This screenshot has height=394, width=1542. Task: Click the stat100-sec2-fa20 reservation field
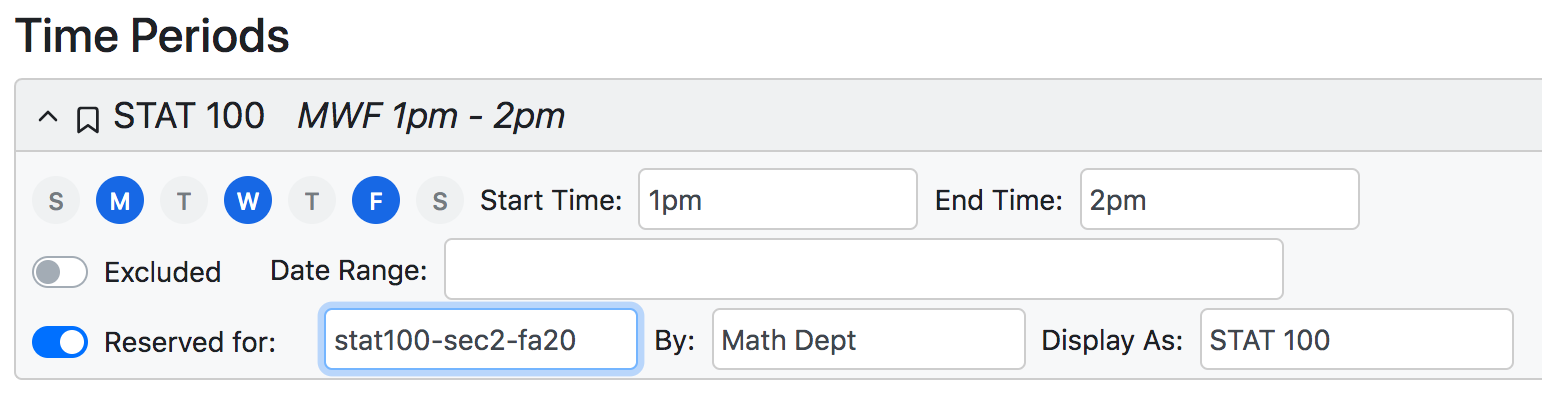click(x=481, y=339)
